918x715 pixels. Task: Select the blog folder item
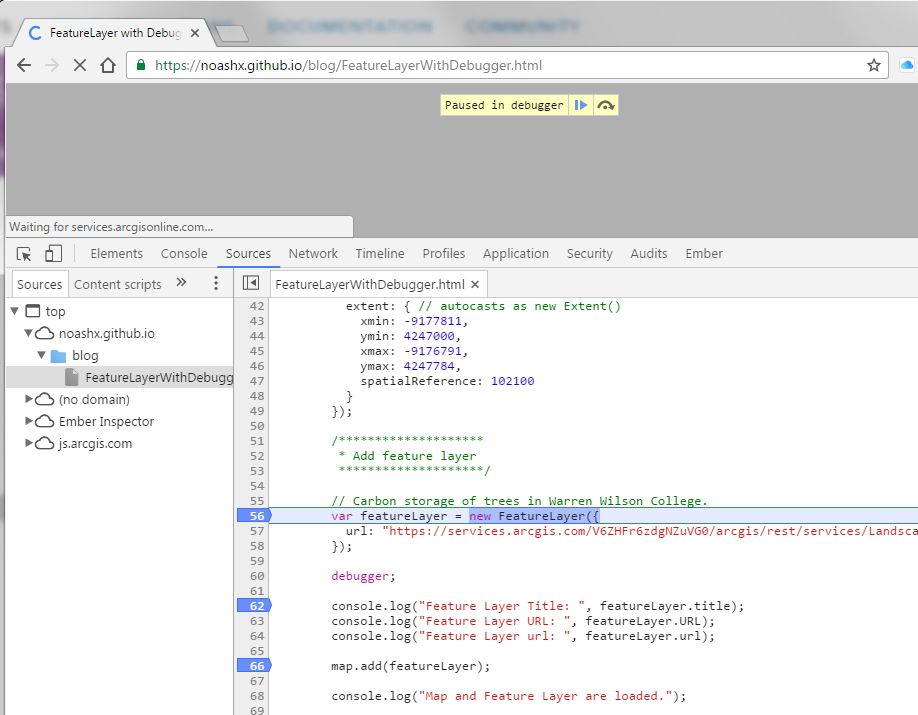tap(85, 355)
